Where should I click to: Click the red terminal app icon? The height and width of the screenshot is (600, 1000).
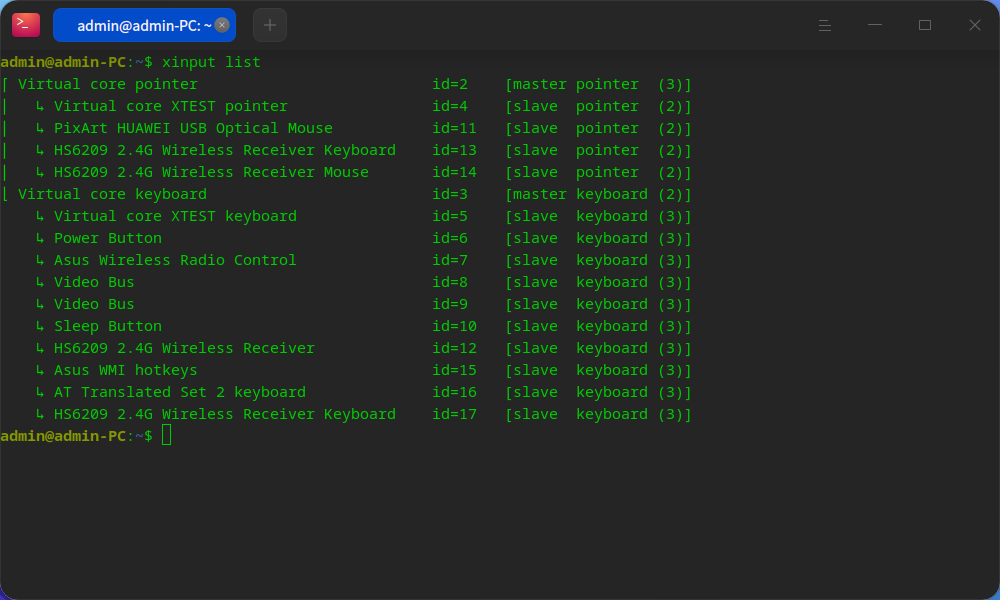[x=26, y=25]
